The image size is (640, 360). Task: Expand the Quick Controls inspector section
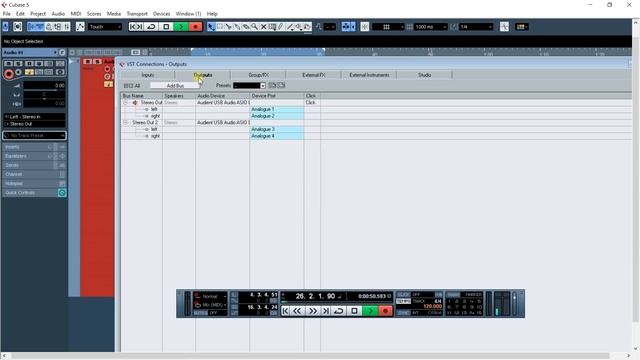pyautogui.click(x=34, y=193)
